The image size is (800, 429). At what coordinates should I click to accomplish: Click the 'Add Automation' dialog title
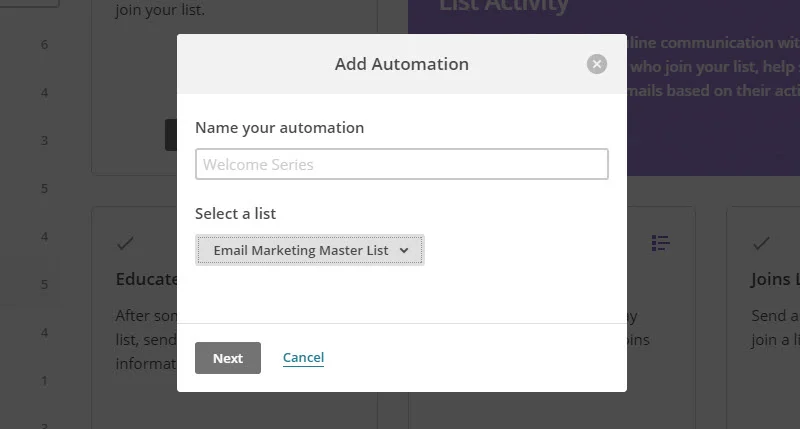click(402, 64)
